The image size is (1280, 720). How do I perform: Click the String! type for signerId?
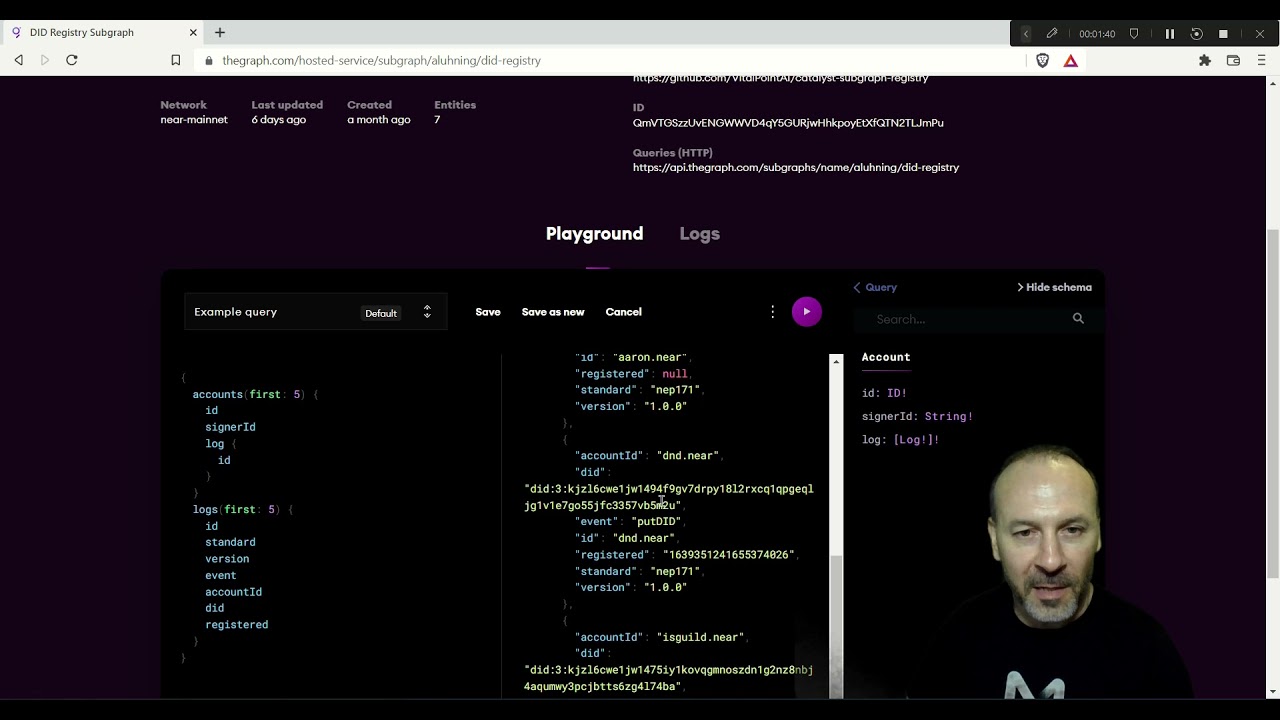coord(949,416)
